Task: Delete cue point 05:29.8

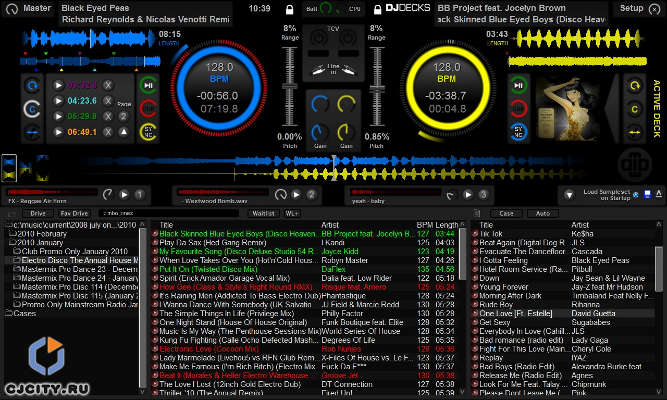Action: [x=108, y=116]
